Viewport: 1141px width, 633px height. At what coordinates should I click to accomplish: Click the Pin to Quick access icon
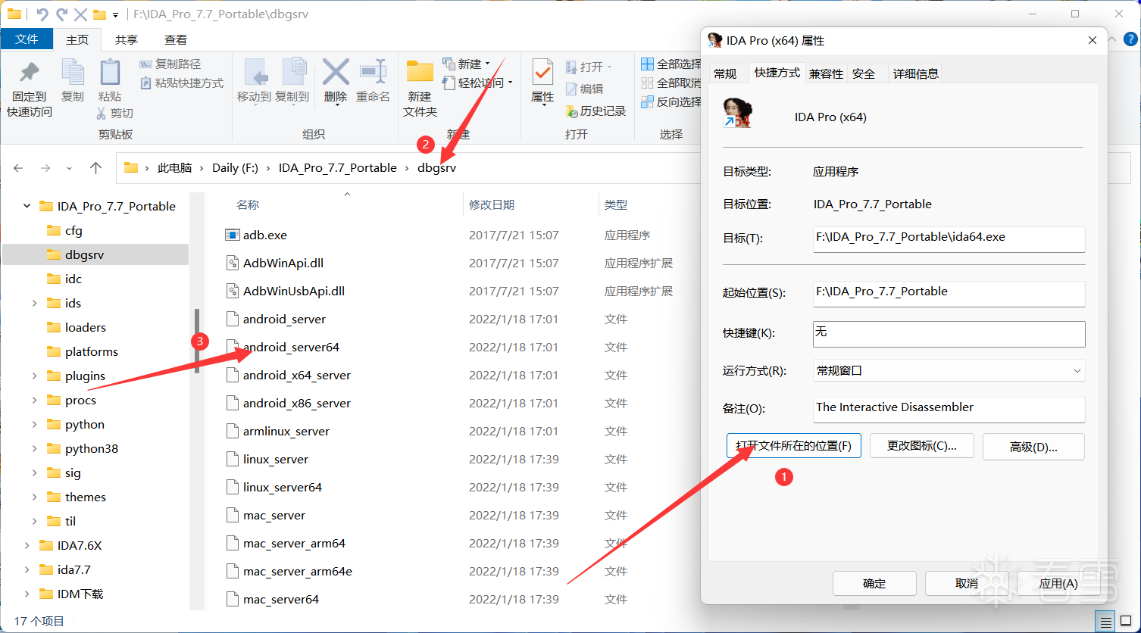[29, 73]
